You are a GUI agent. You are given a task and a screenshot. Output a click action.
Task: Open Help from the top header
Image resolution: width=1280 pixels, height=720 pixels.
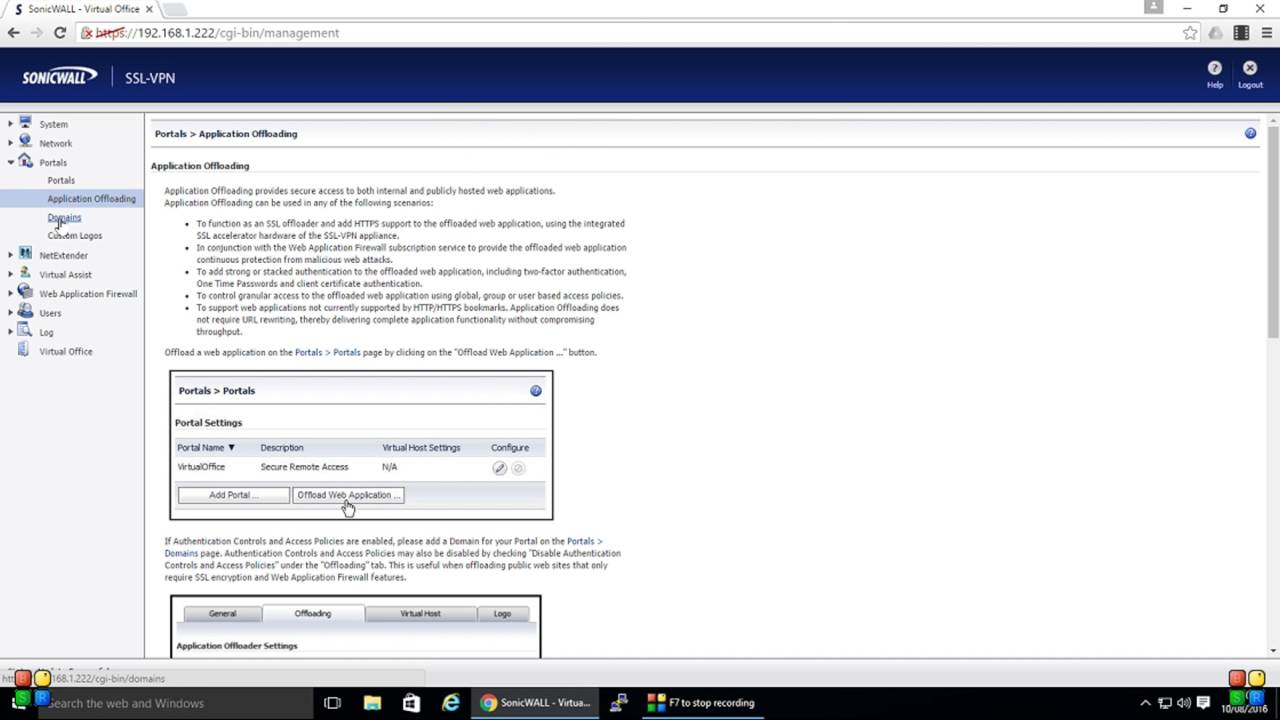click(1214, 74)
